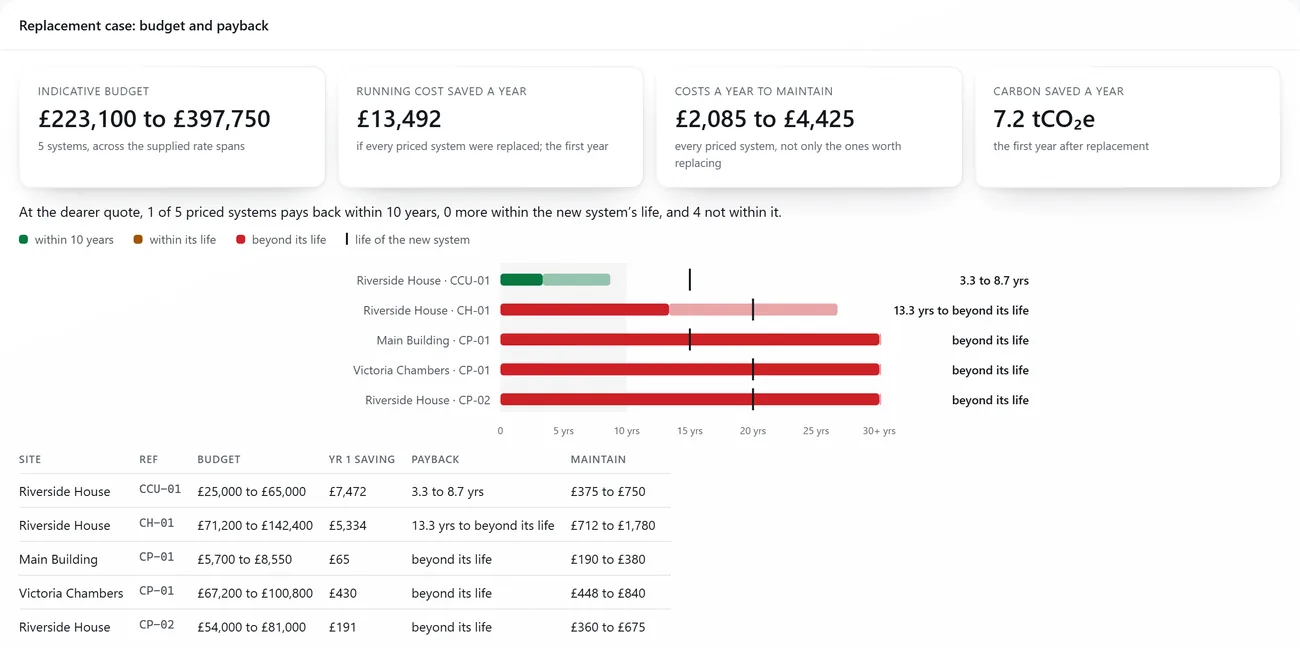Screen dimensions: 1300x648
Task: Click saving cell '£430'
Action: pos(344,594)
